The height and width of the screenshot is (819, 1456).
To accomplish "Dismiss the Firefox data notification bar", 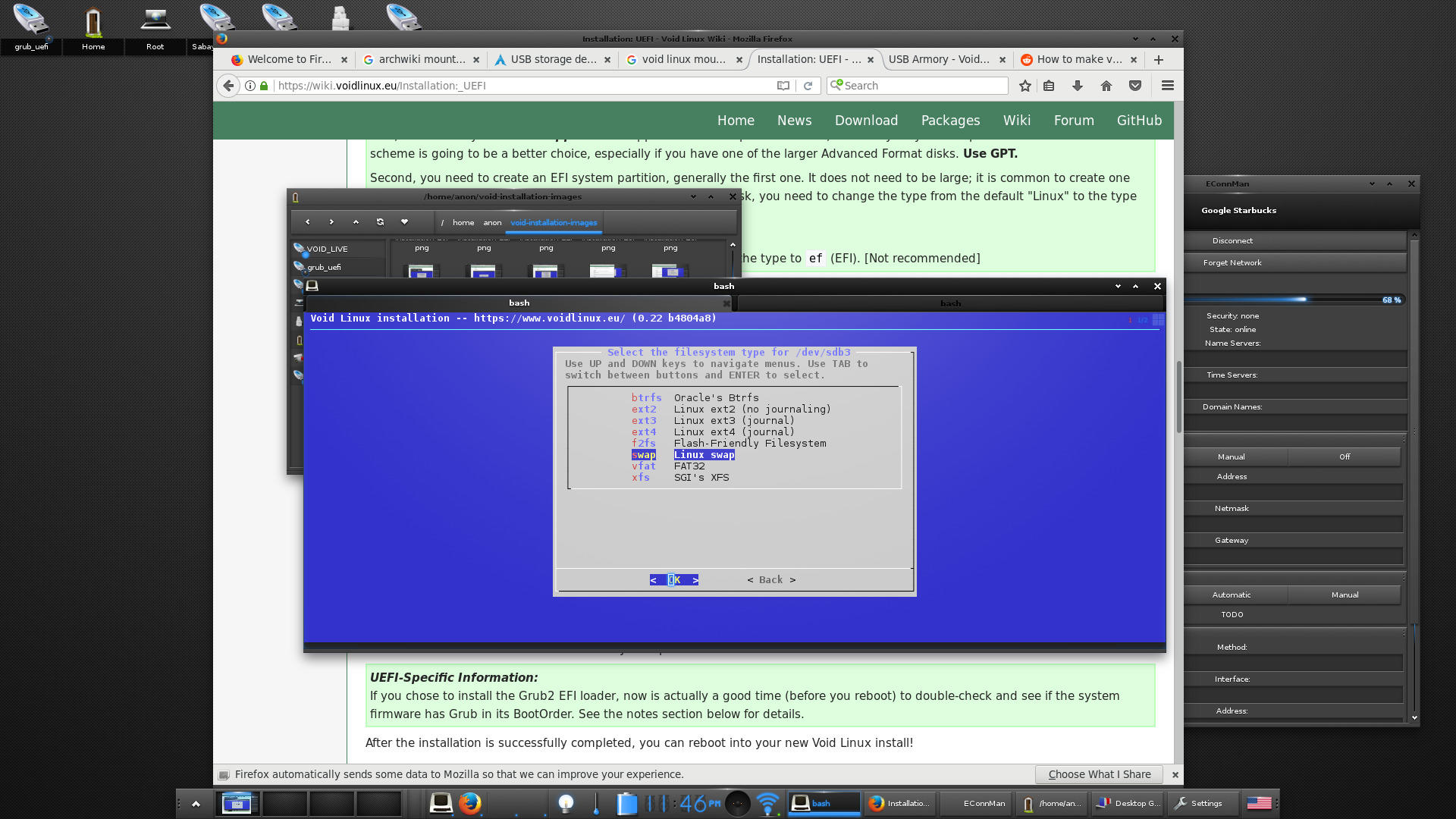I will pos(1175,774).
